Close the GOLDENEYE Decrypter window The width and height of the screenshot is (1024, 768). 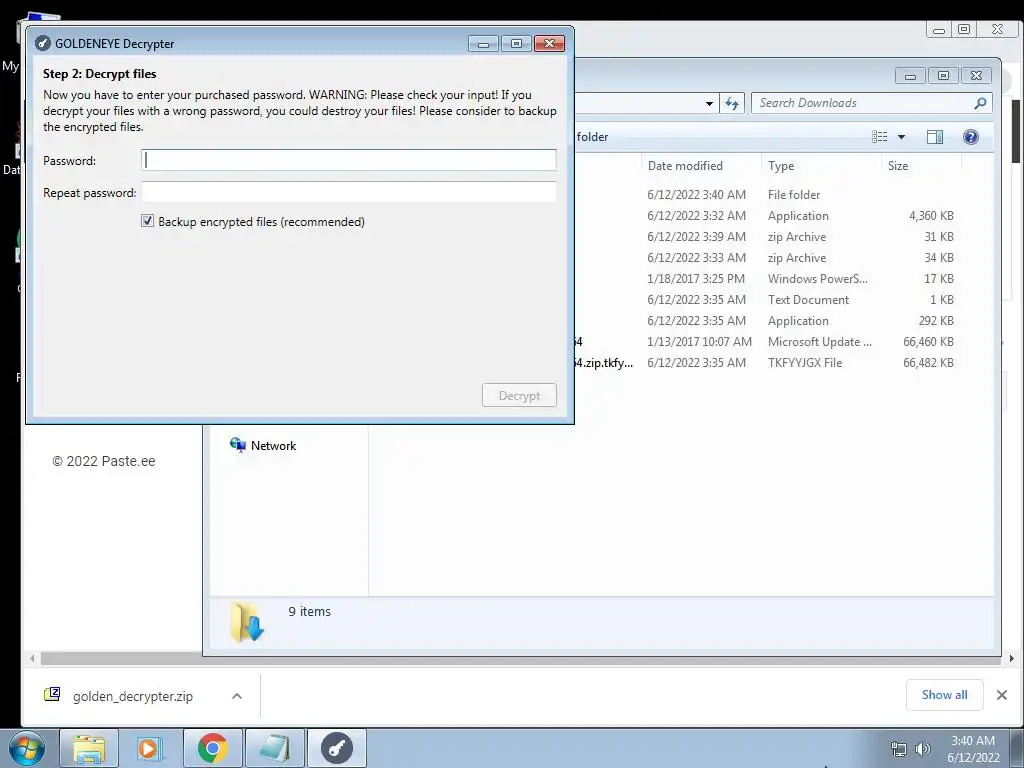point(549,44)
